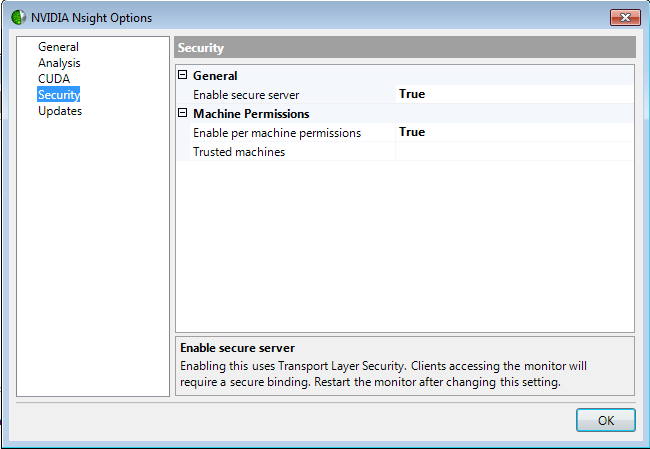Select General in the options list
Image resolution: width=650 pixels, height=449 pixels.
[58, 47]
